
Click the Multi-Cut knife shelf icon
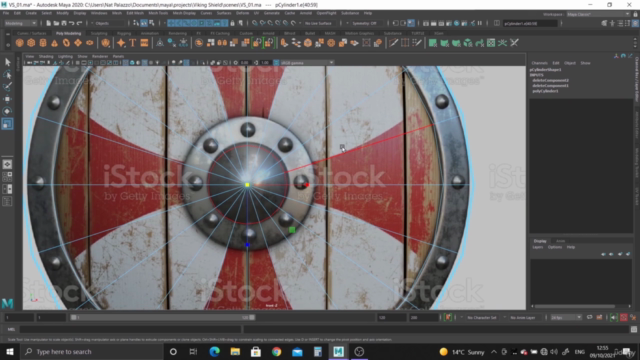(393, 43)
